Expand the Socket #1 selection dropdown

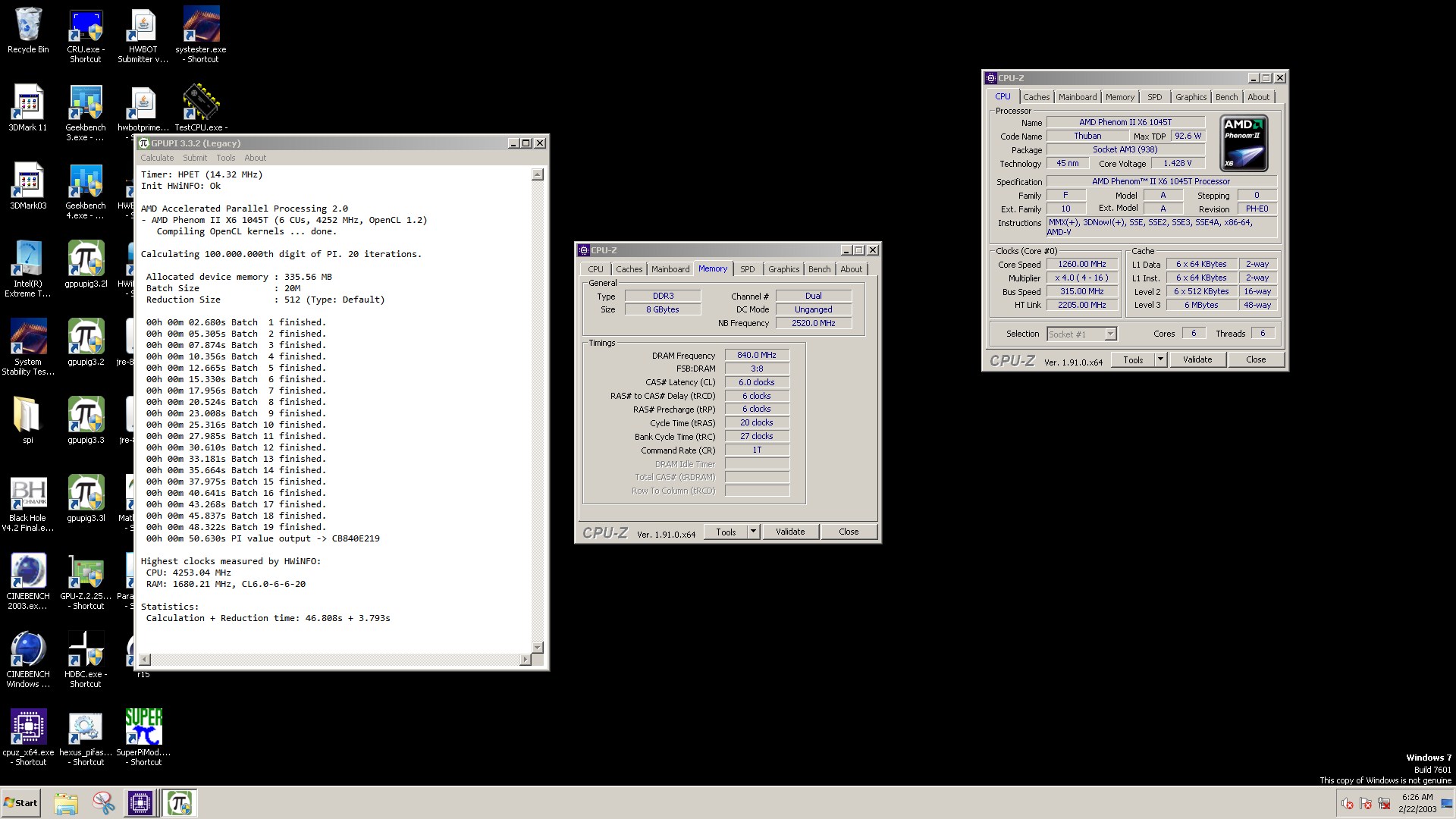tap(1110, 334)
